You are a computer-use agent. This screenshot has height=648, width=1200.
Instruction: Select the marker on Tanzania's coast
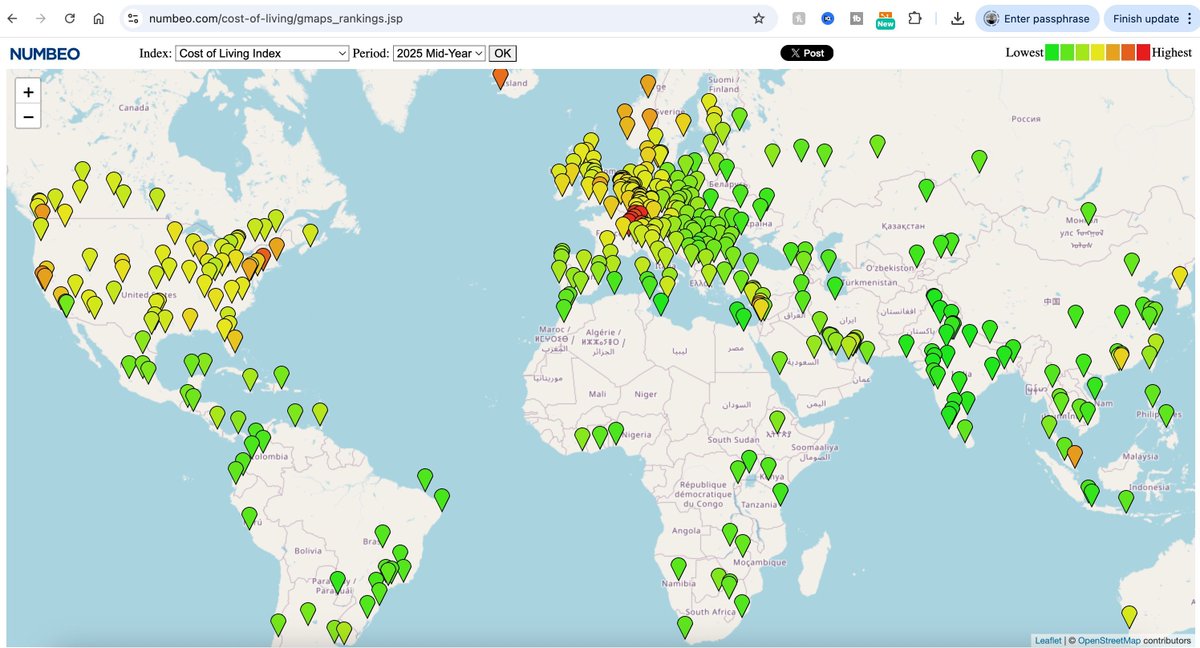(781, 494)
